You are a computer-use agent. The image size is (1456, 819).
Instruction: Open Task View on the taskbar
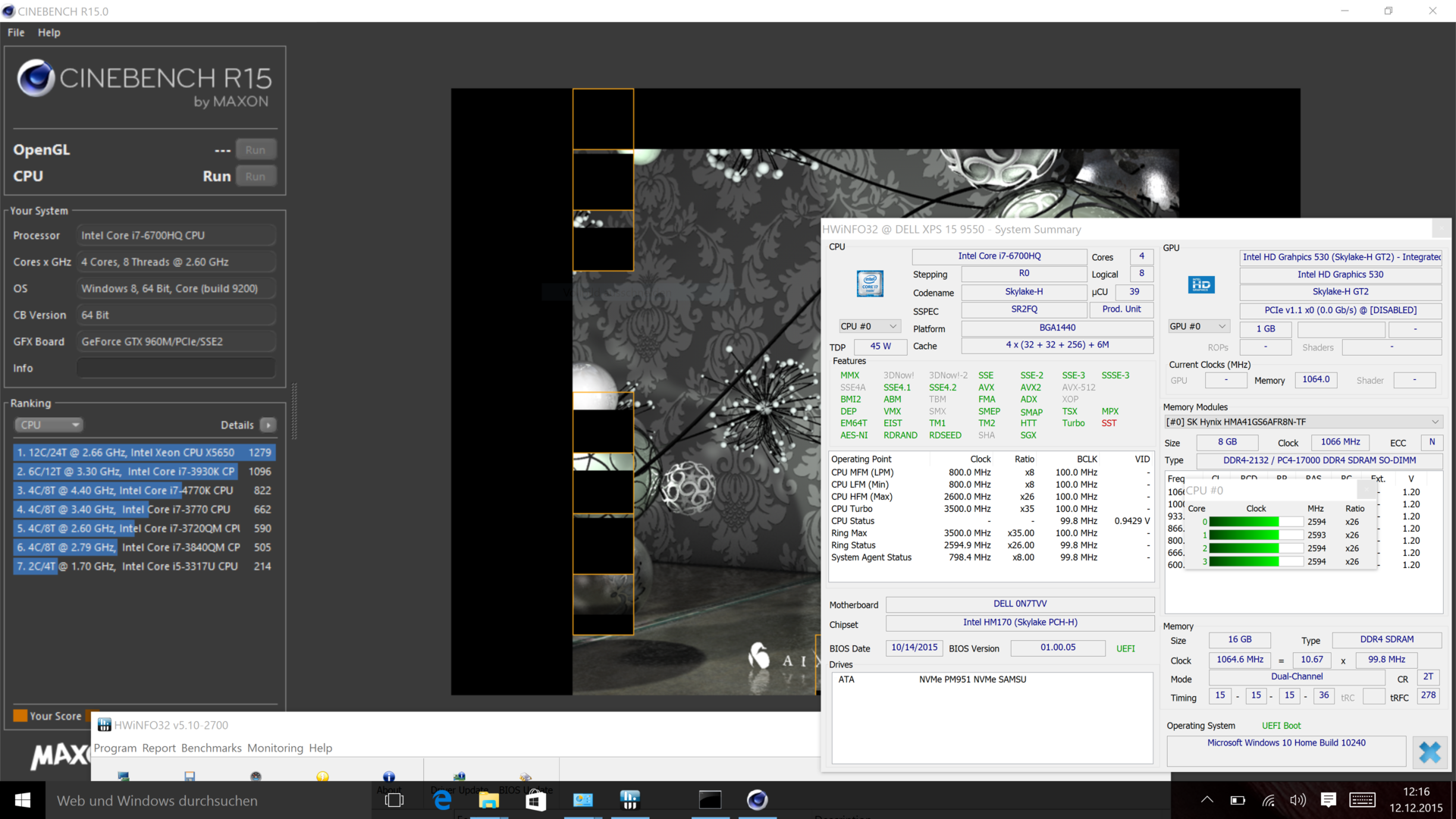(x=394, y=800)
